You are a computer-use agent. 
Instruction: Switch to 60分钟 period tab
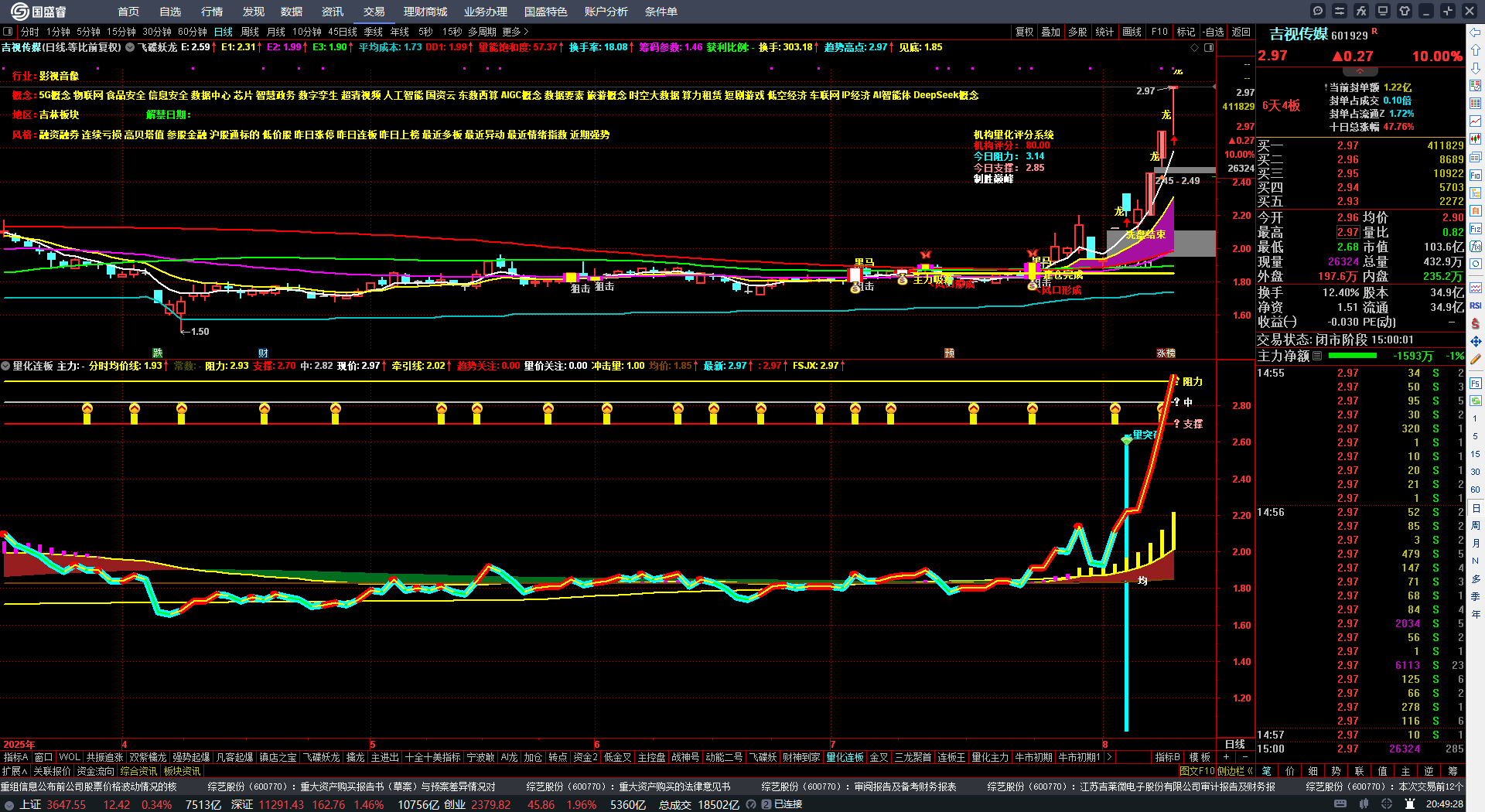193,32
